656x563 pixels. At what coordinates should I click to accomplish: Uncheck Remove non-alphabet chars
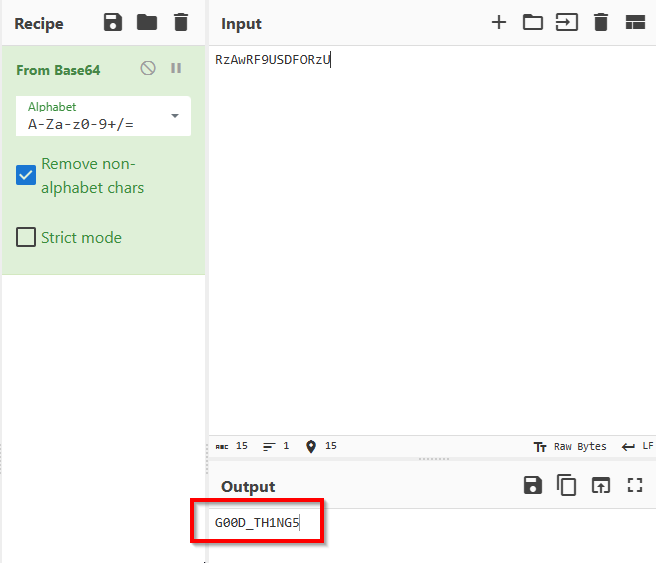point(26,175)
